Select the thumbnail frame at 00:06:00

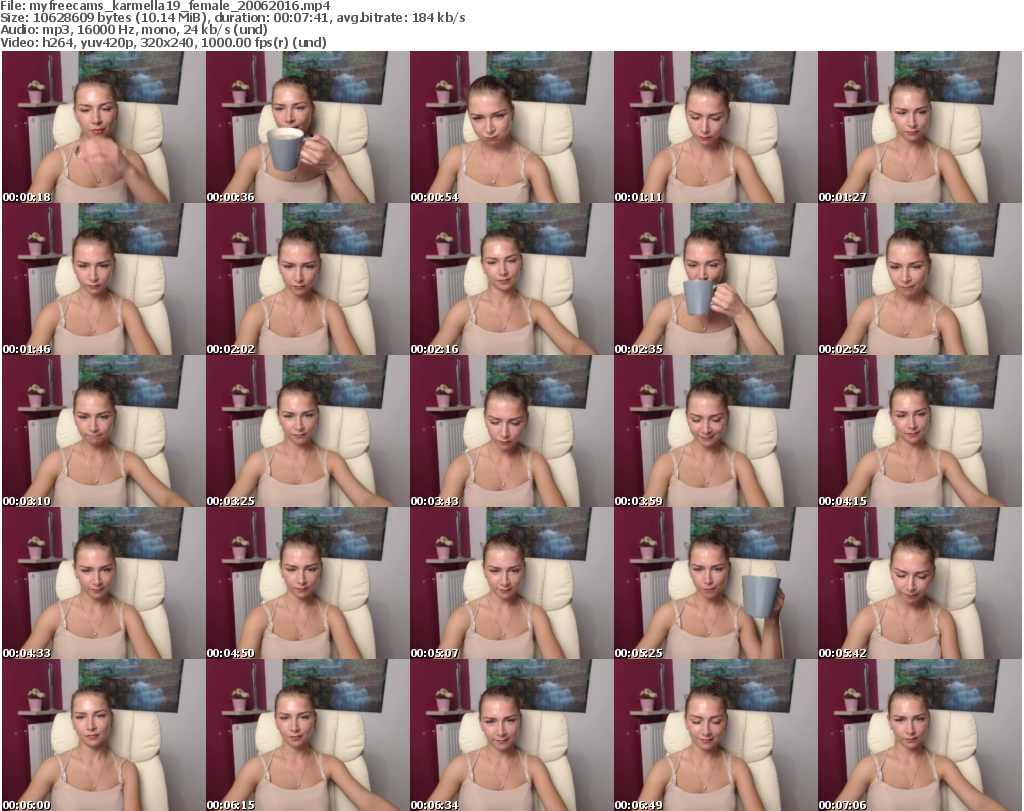pyautogui.click(x=104, y=735)
